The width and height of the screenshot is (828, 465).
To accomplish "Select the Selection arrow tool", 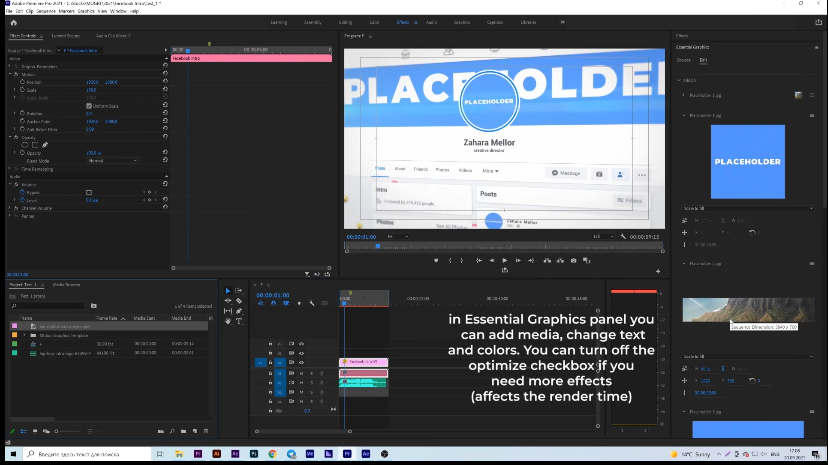I will click(228, 291).
